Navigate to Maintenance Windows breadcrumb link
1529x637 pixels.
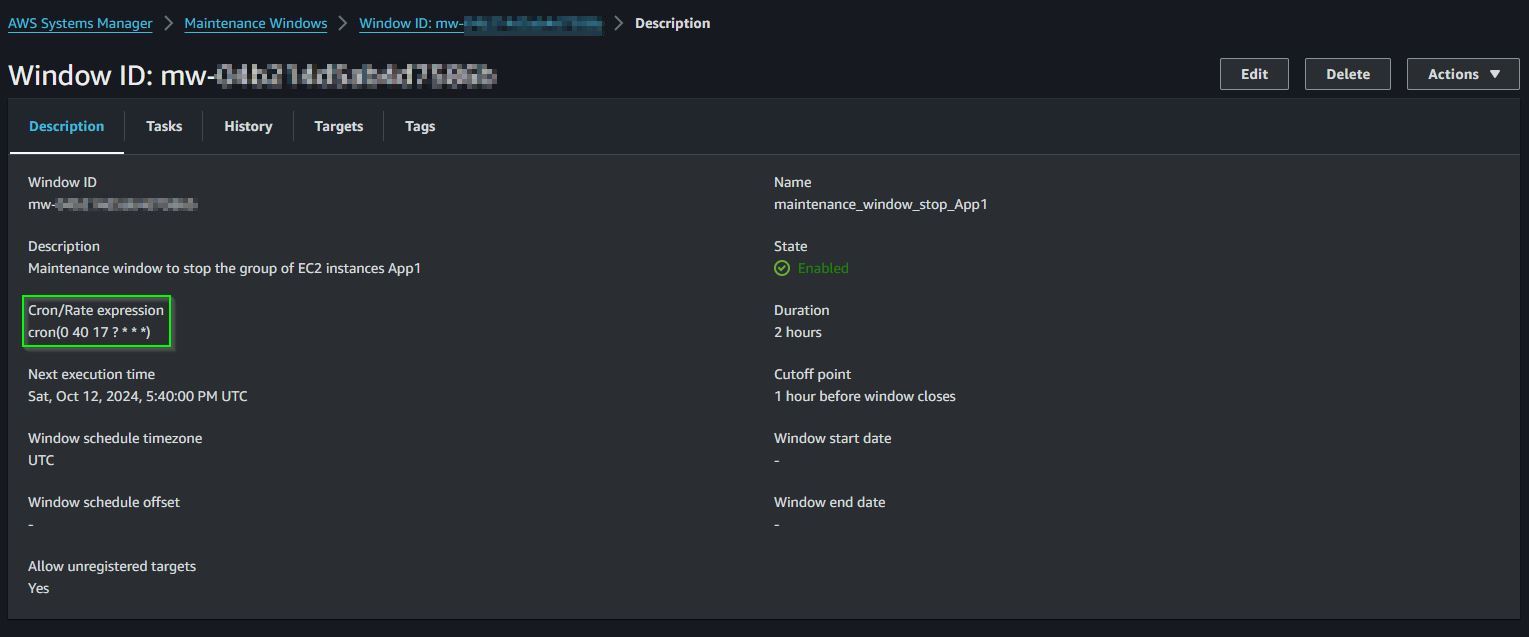(x=256, y=23)
